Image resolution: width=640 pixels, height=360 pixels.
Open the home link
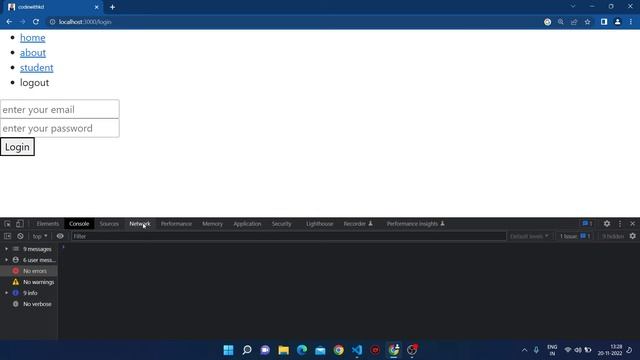tap(33, 38)
